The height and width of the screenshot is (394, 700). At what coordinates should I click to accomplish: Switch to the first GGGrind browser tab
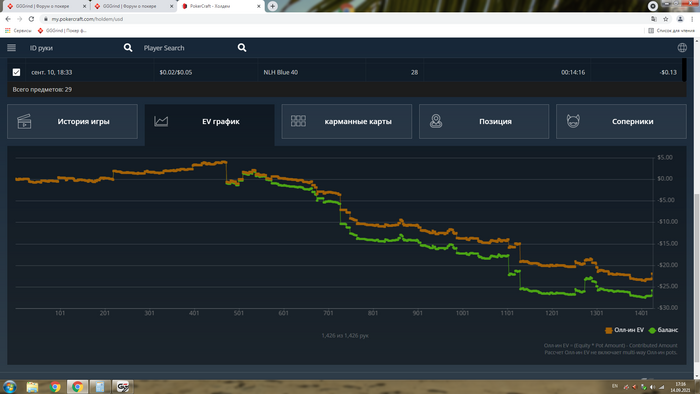[x=46, y=6]
